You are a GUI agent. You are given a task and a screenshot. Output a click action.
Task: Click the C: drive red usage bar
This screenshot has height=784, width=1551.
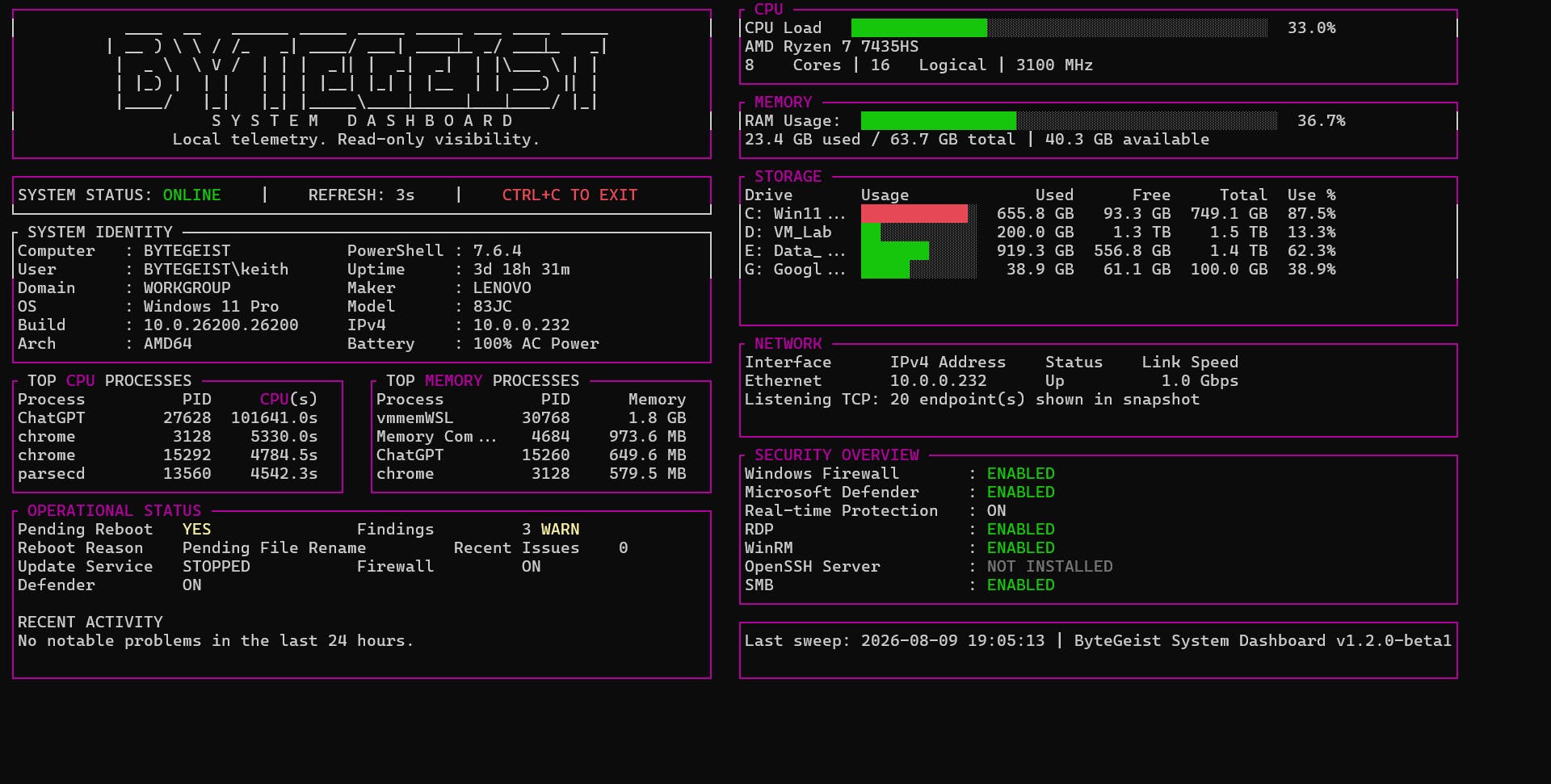(914, 213)
